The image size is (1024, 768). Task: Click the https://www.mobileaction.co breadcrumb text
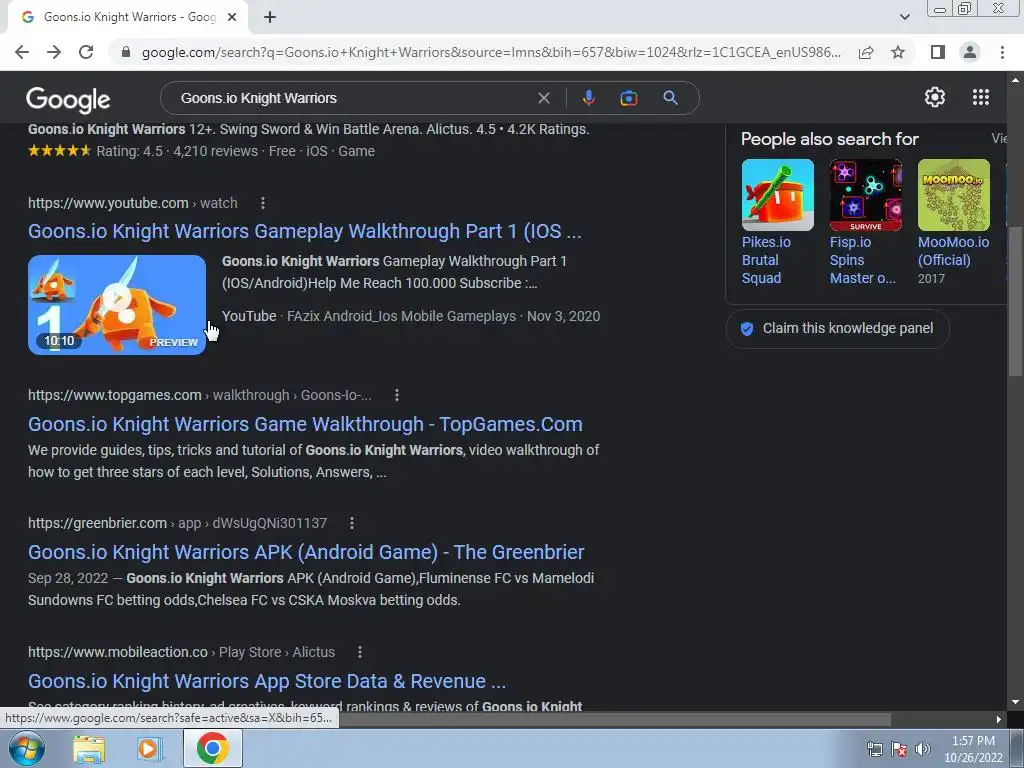pos(118,652)
